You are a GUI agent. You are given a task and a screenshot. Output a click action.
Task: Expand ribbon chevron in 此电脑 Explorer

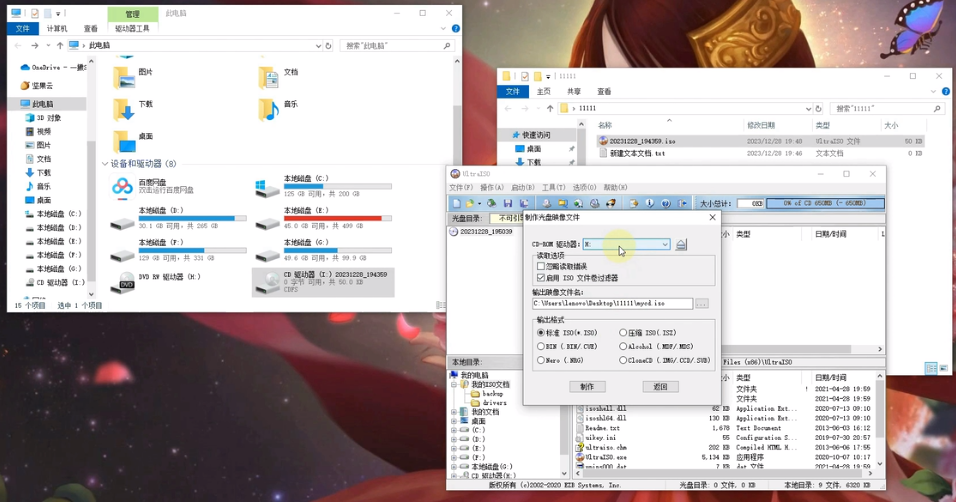tap(443, 29)
